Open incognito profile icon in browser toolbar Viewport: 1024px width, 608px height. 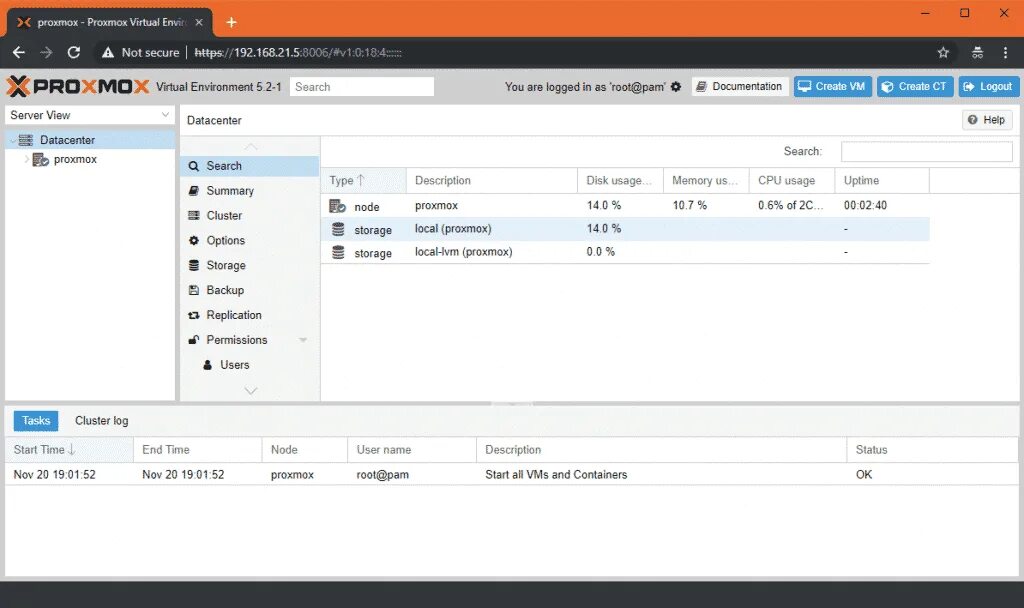pyautogui.click(x=977, y=52)
